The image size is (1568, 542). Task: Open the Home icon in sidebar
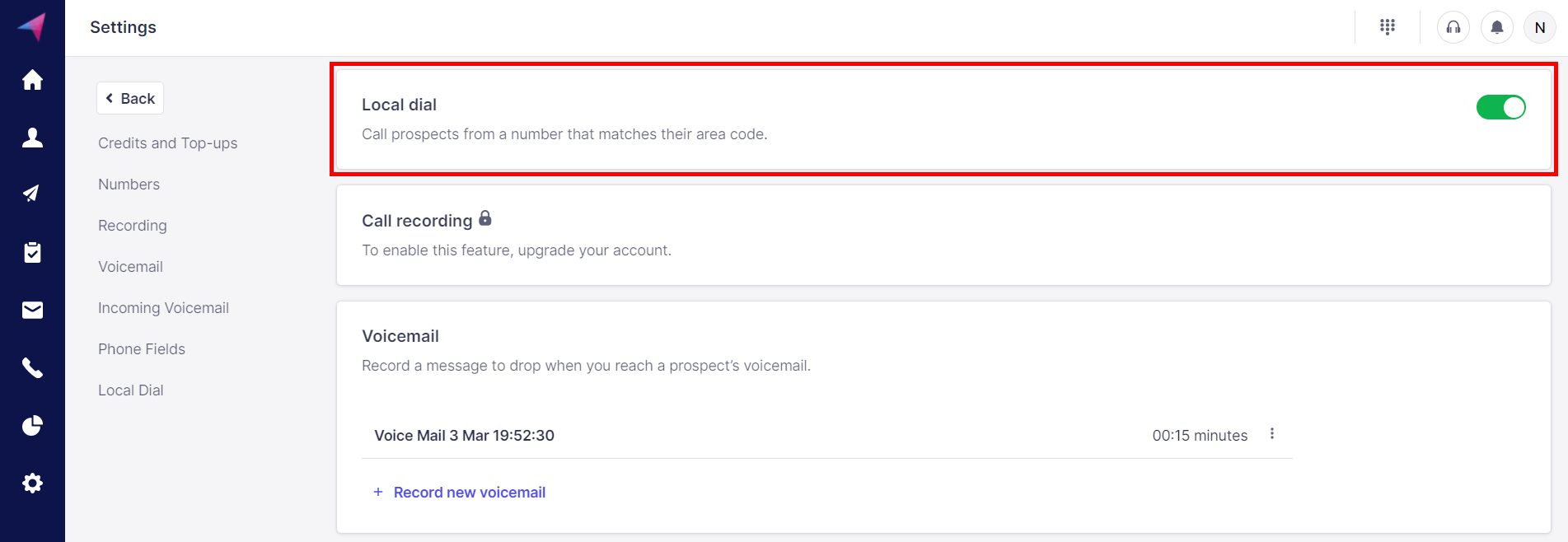32,80
